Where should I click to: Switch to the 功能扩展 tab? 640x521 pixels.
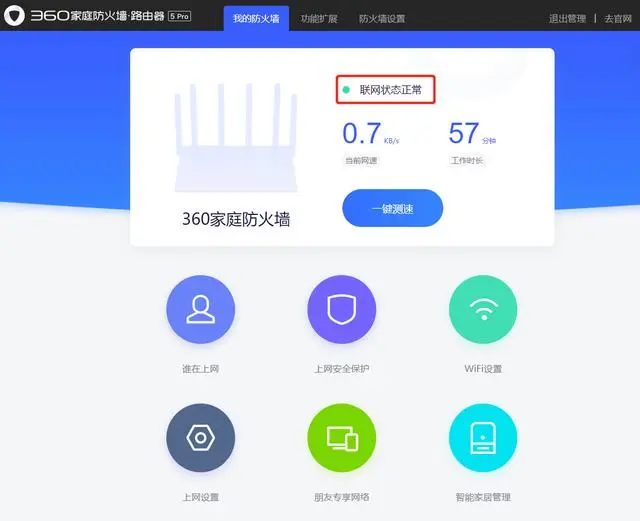318,18
